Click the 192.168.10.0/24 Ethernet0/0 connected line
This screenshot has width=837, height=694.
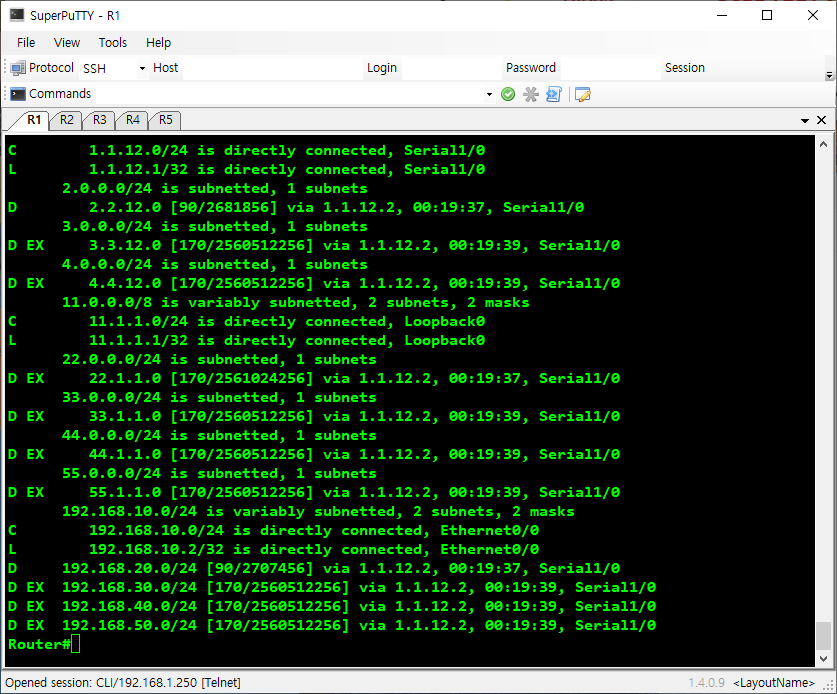pos(273,530)
